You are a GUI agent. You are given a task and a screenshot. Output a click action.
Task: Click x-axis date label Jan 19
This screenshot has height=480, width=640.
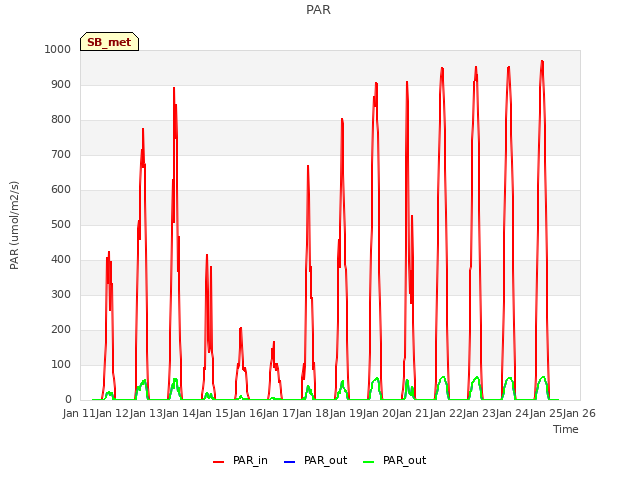(x=346, y=413)
